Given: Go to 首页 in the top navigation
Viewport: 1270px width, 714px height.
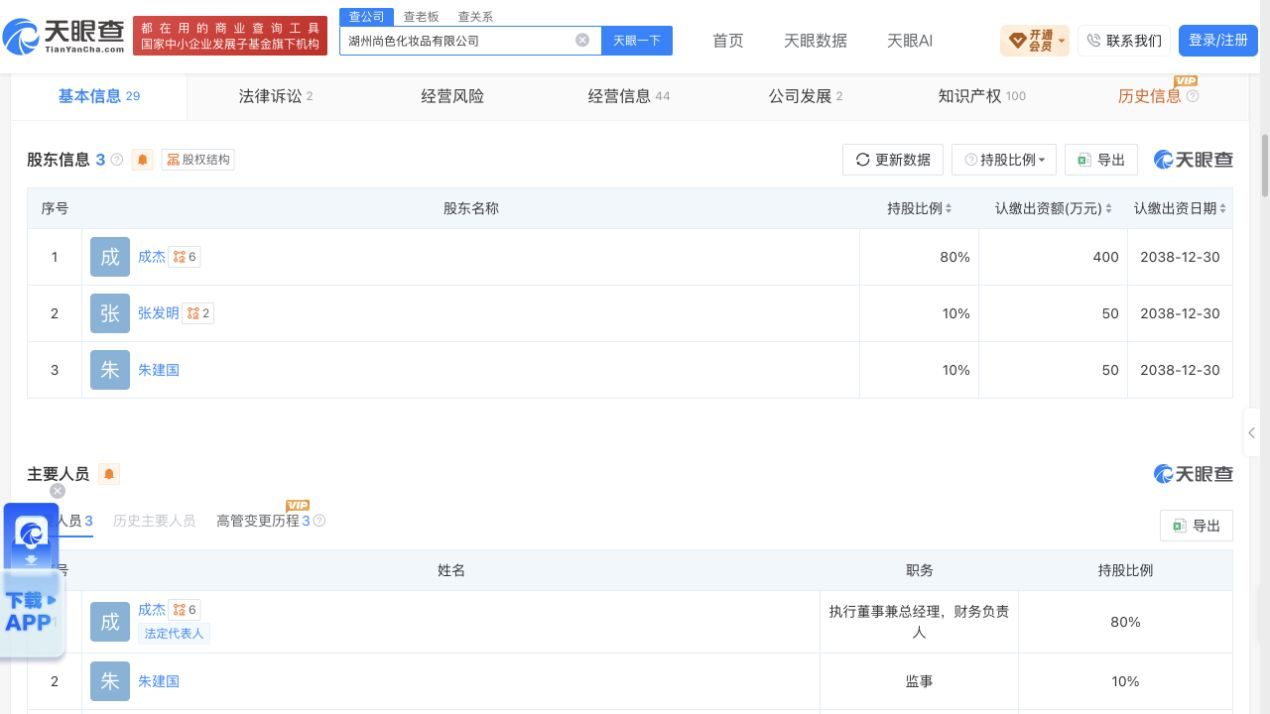Looking at the screenshot, I should pos(728,41).
